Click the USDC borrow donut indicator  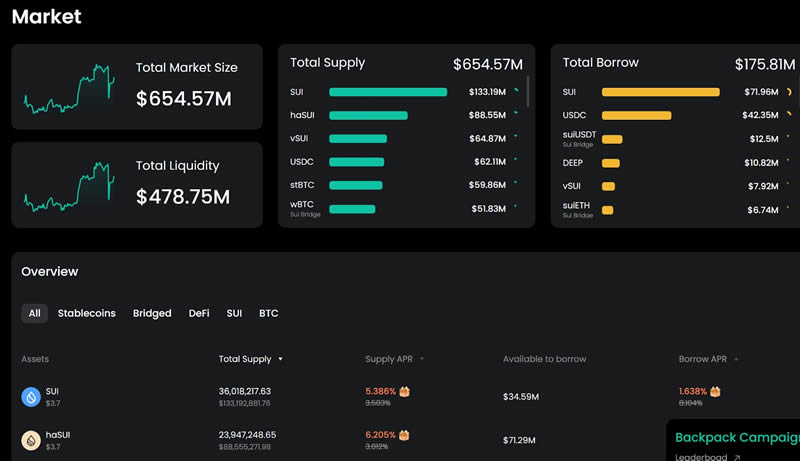pos(789,114)
